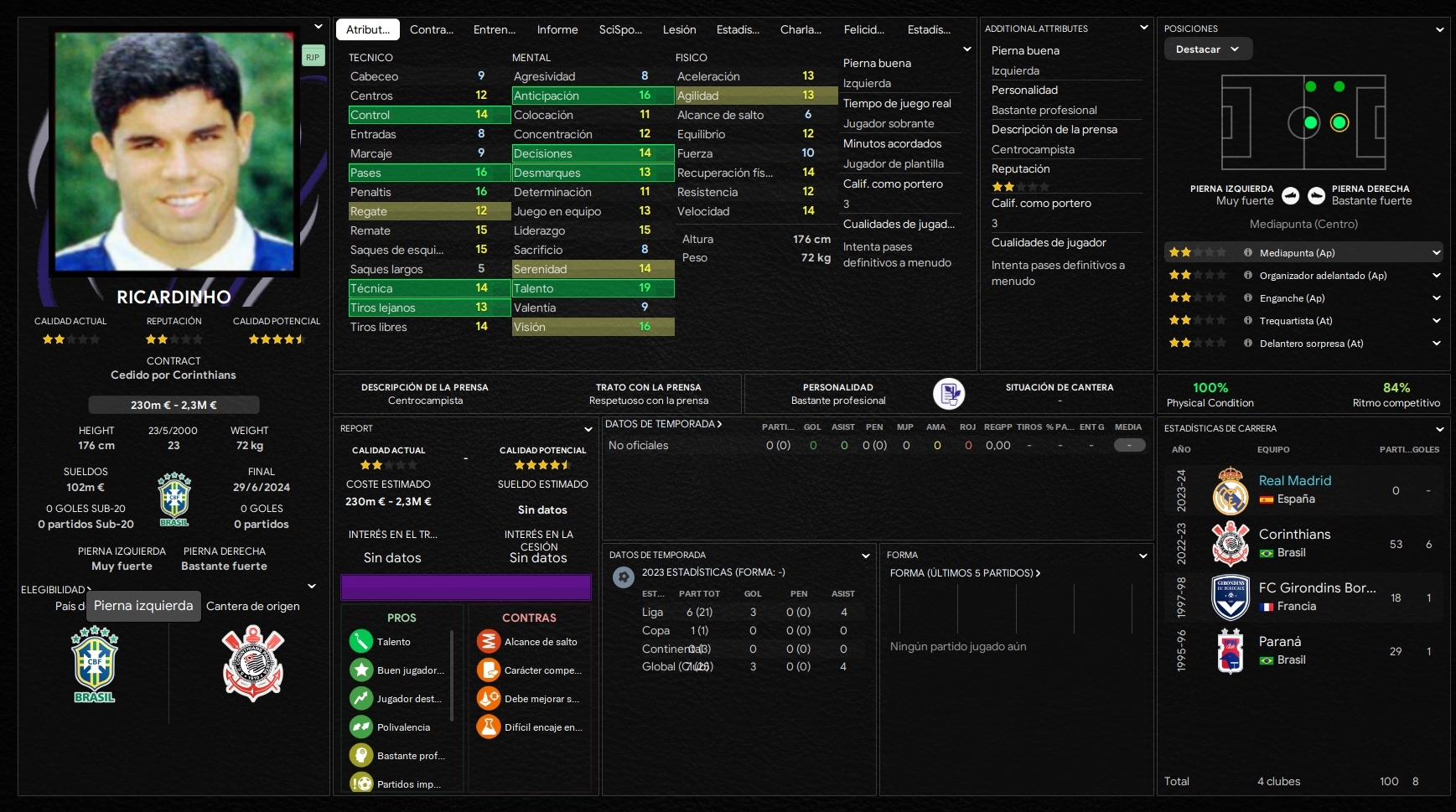
Task: Click the Talento pro icon
Action: coord(361,642)
